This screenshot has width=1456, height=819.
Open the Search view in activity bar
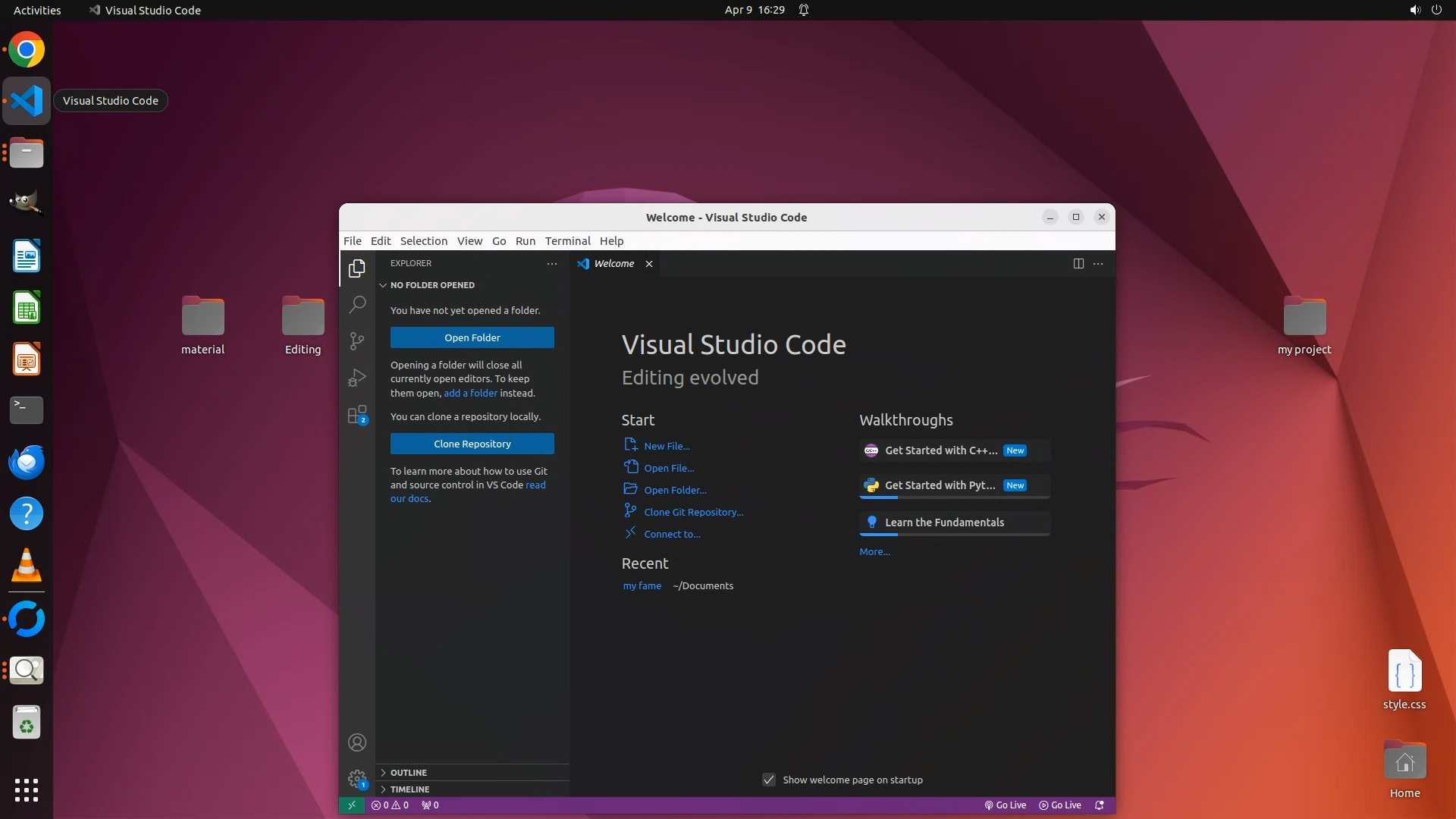click(x=357, y=305)
